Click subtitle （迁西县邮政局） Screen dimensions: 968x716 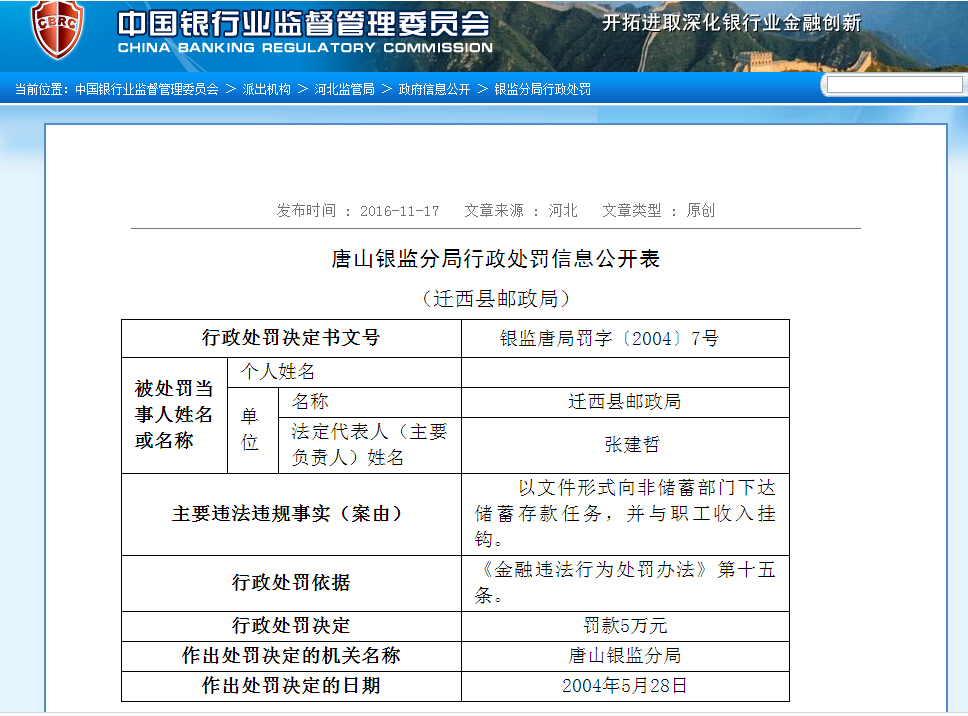click(x=496, y=299)
